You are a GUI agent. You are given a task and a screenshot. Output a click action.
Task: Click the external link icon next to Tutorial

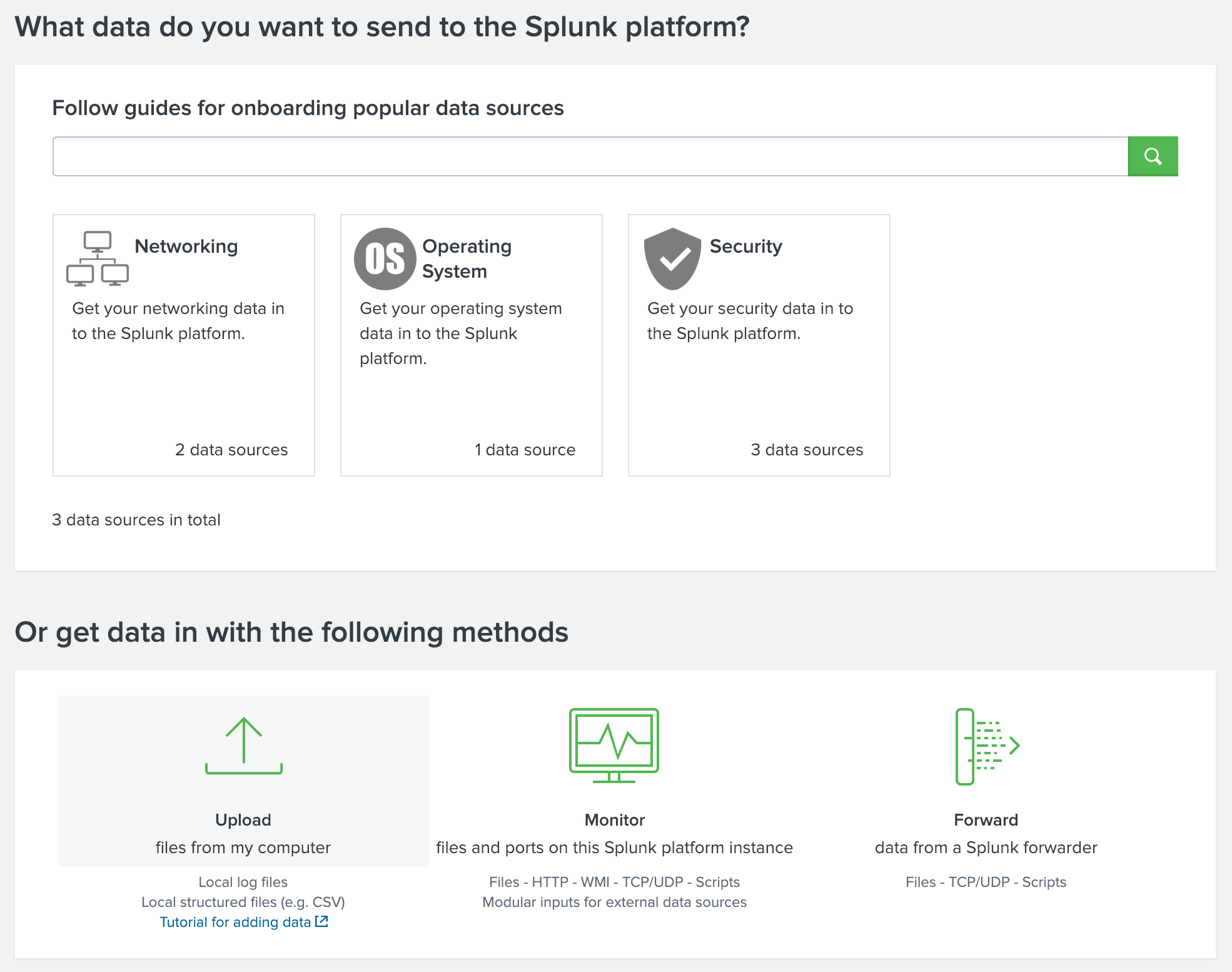(321, 921)
